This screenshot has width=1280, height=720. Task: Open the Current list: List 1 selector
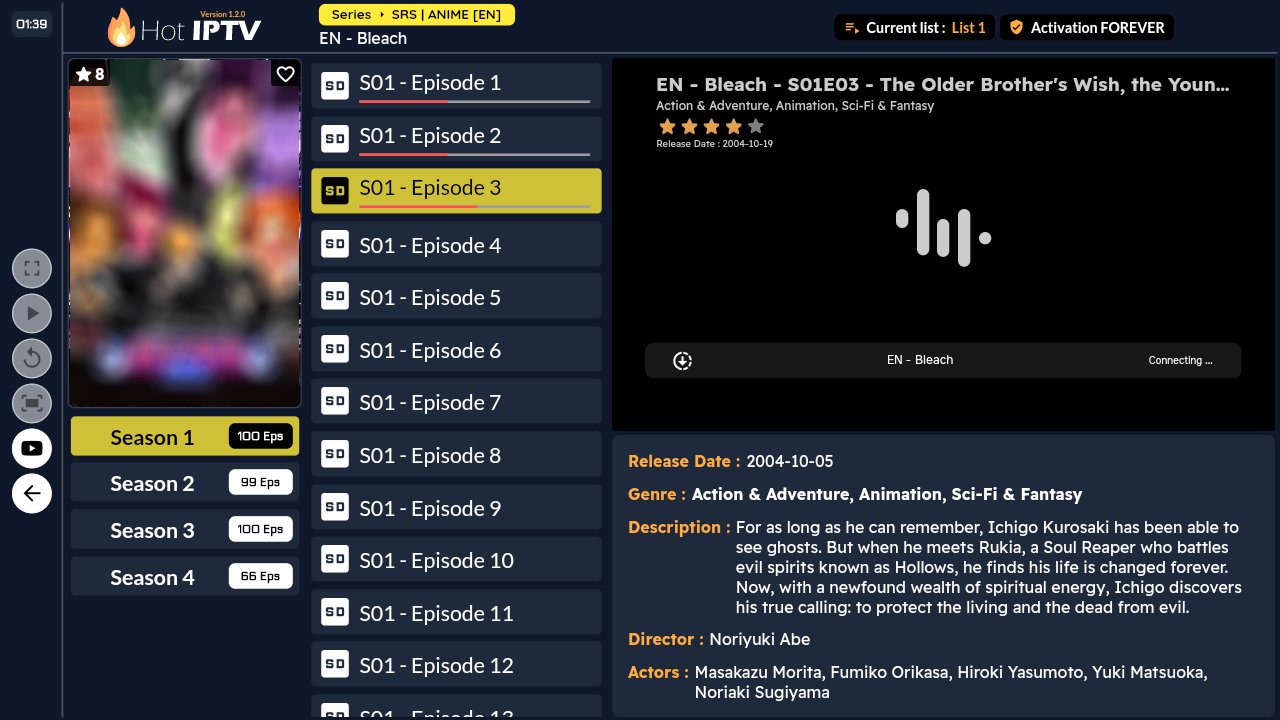pyautogui.click(x=915, y=28)
